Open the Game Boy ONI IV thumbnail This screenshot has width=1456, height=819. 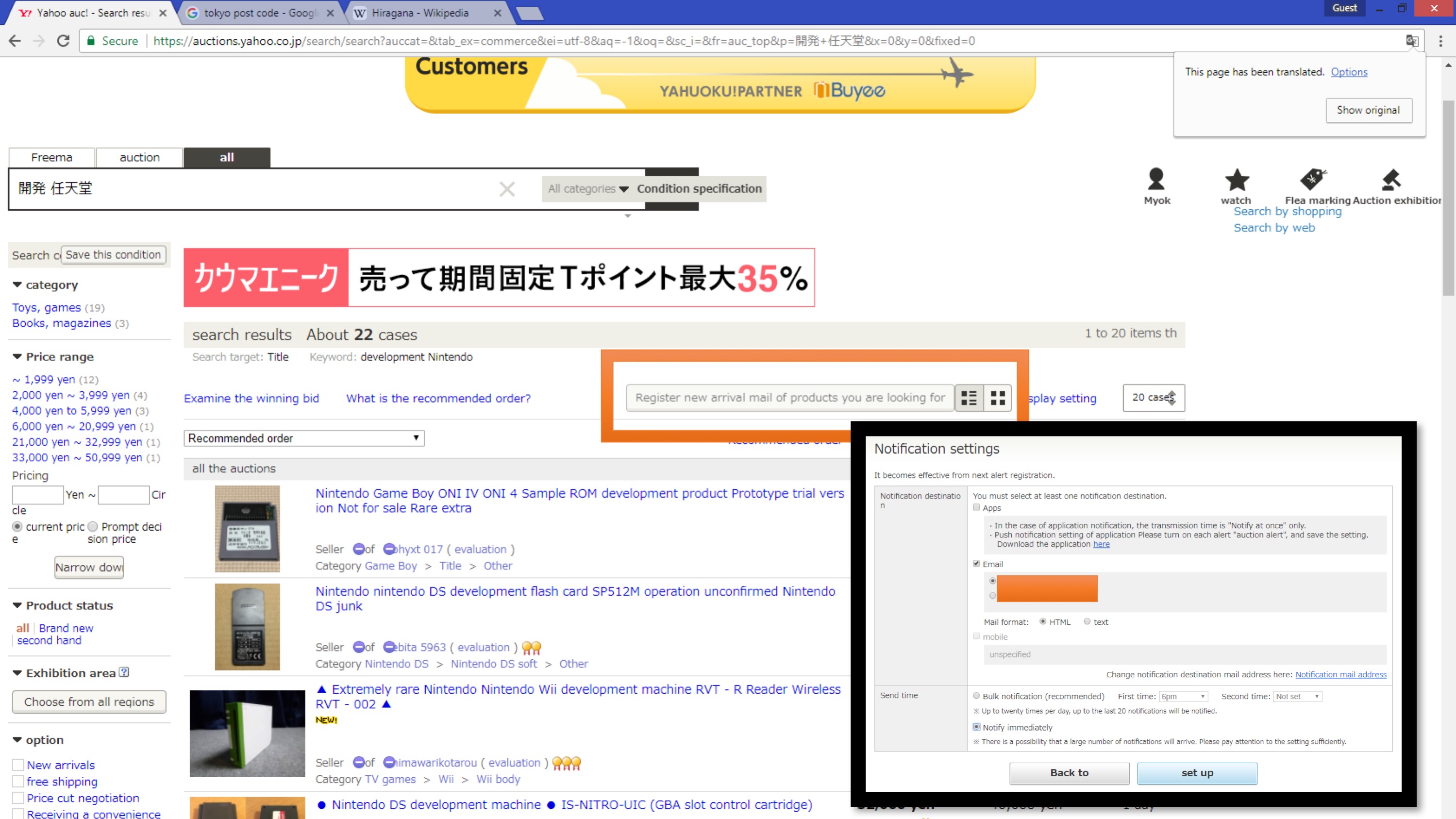point(247,529)
